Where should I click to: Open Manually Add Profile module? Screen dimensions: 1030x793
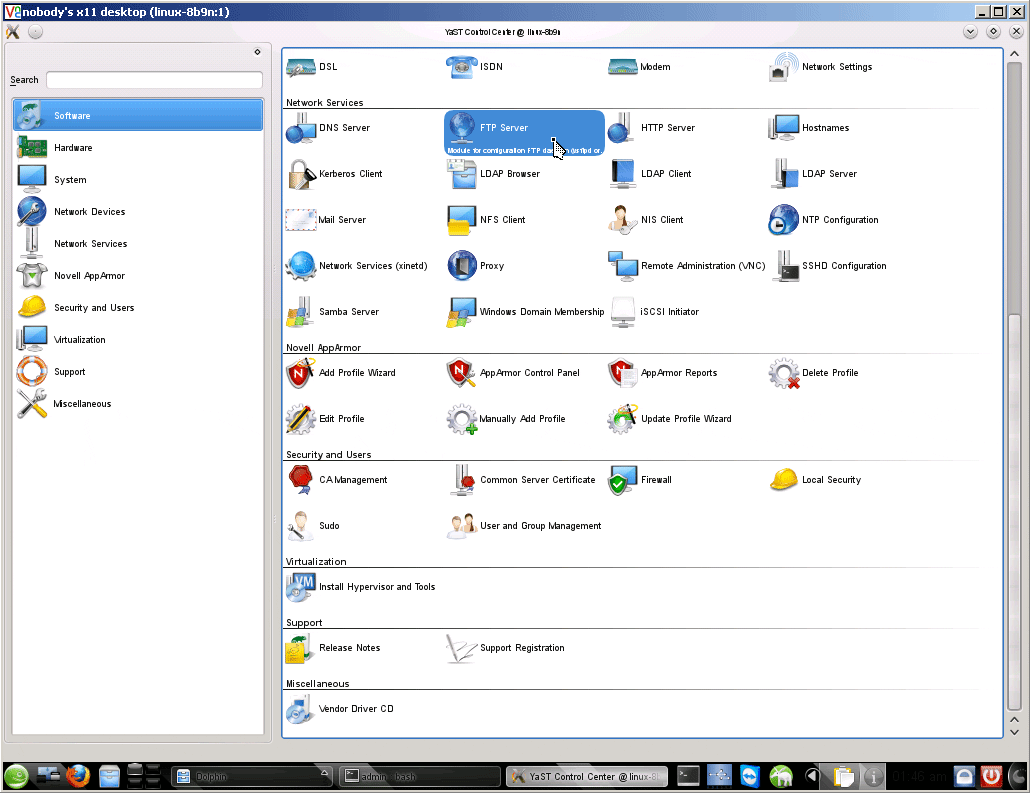506,419
